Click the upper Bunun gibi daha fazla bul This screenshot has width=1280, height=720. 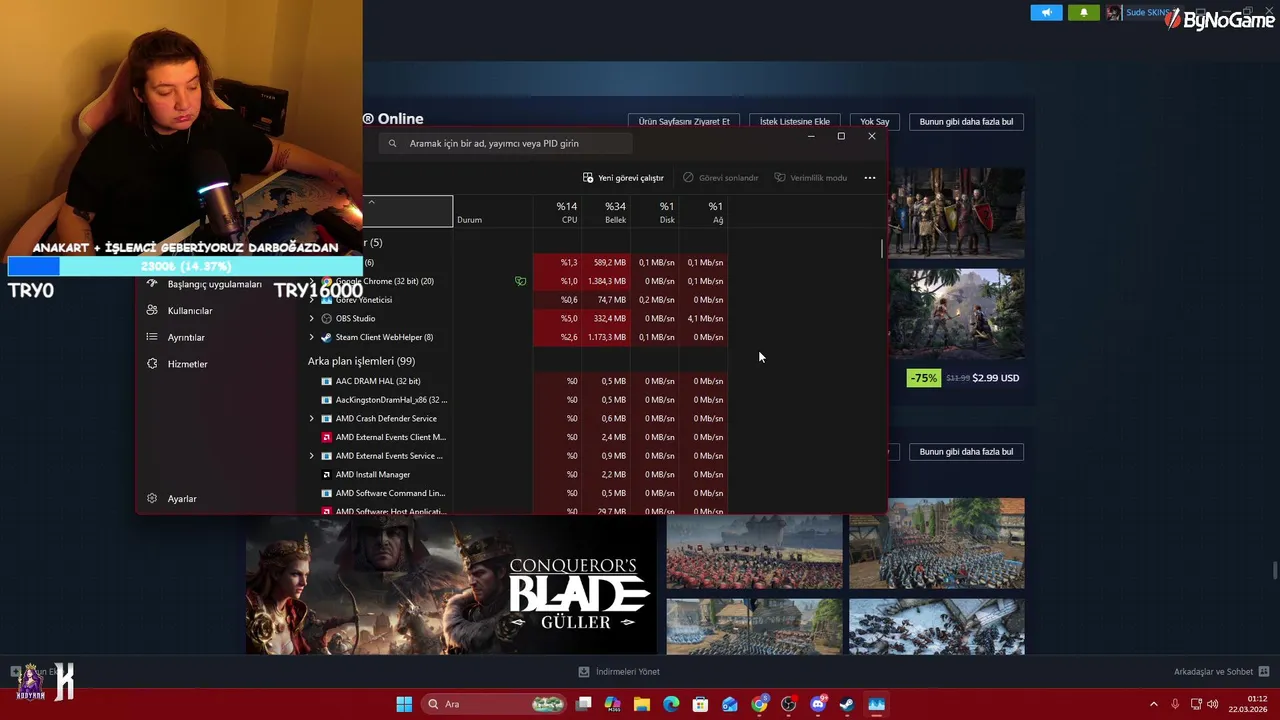click(x=966, y=122)
